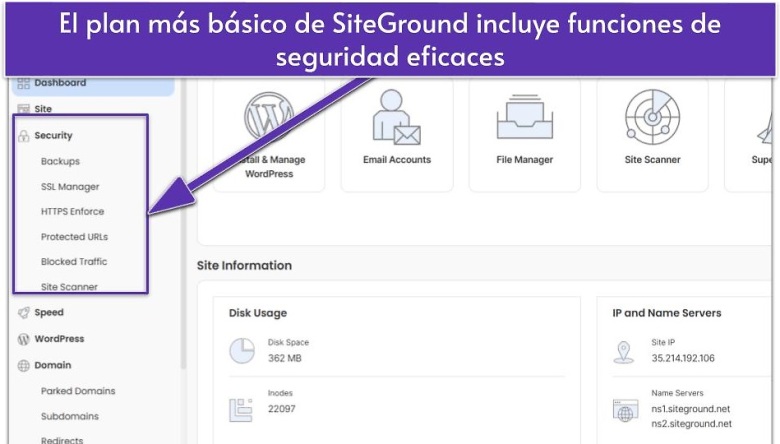
Task: Select the 22097 inodes value
Action: [282, 409]
